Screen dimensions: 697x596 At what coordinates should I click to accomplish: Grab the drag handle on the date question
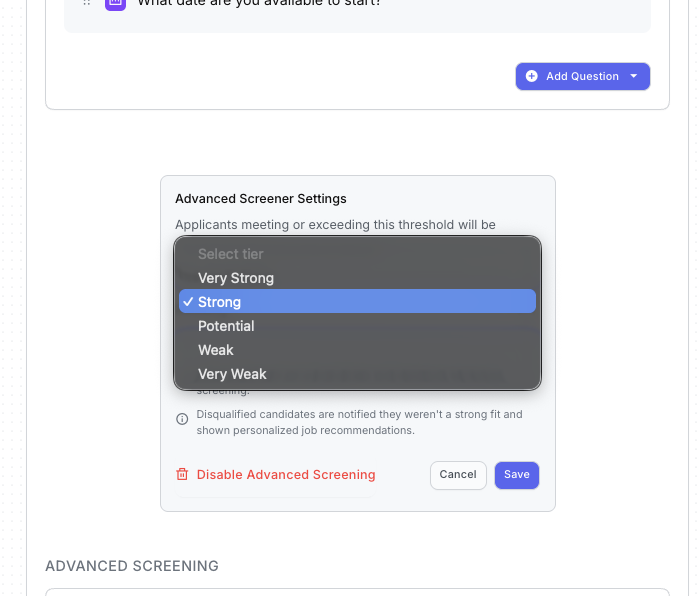point(87,3)
